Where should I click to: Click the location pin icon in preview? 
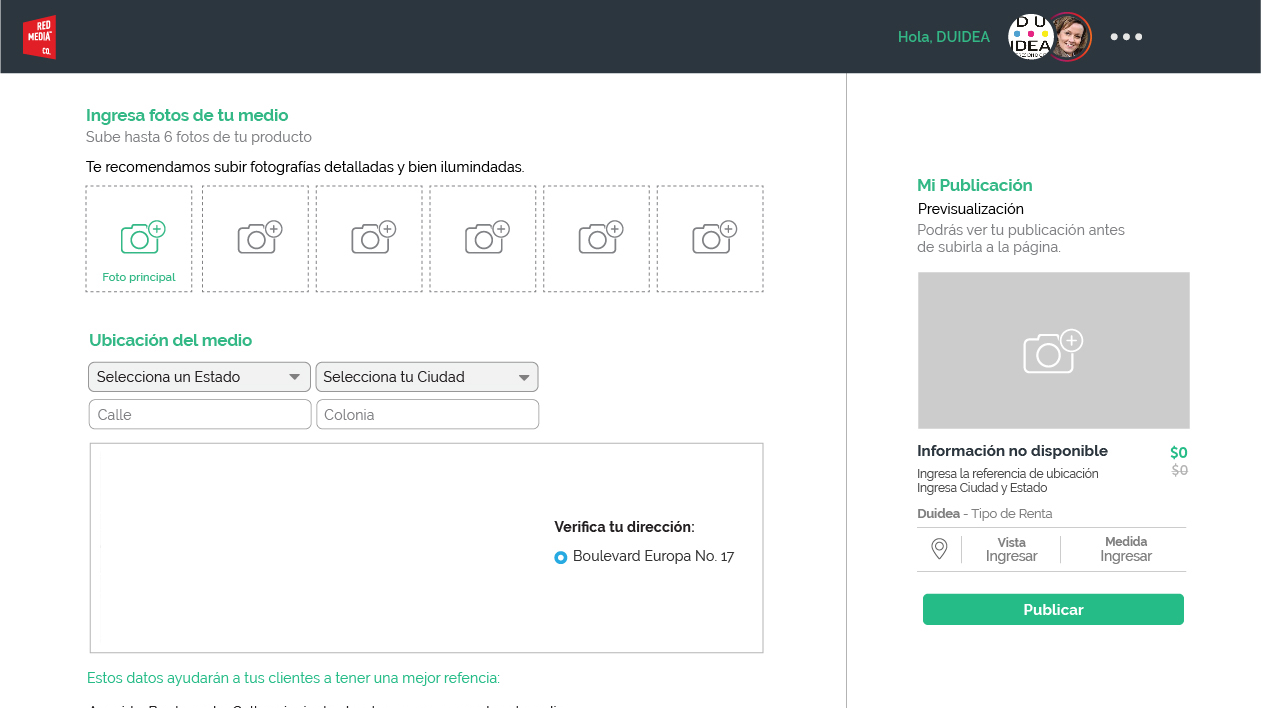939,549
